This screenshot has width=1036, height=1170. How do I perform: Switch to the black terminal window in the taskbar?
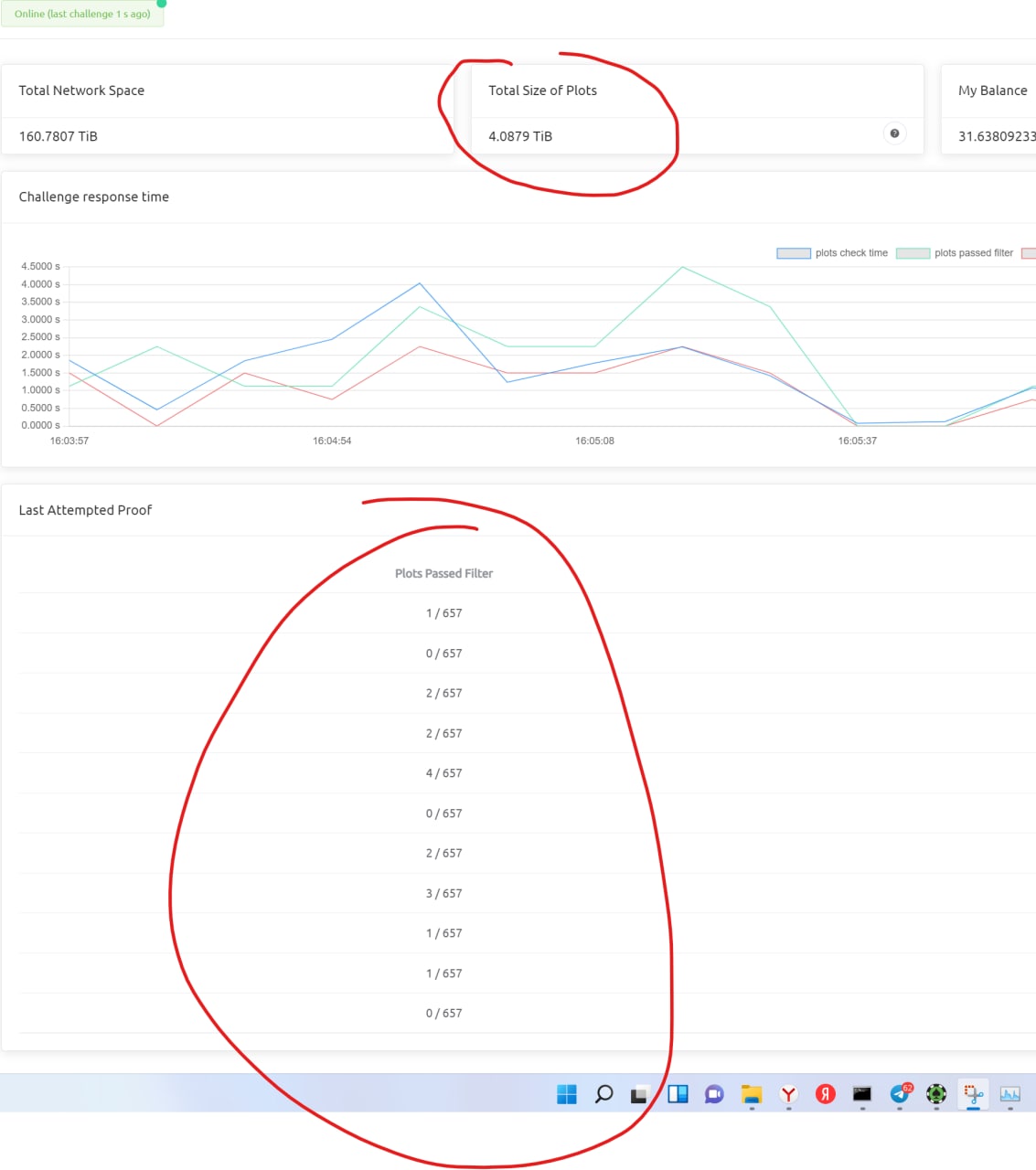[x=862, y=1093]
